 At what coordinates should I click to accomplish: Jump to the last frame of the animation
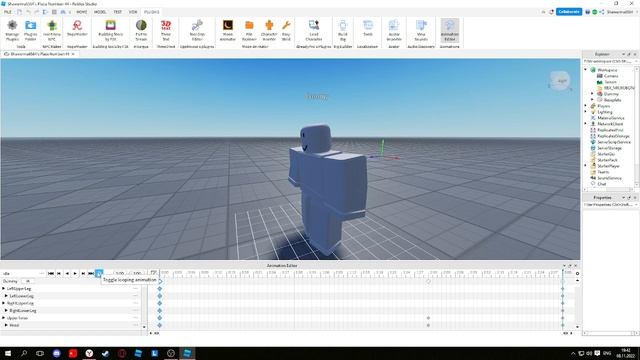[x=91, y=273]
